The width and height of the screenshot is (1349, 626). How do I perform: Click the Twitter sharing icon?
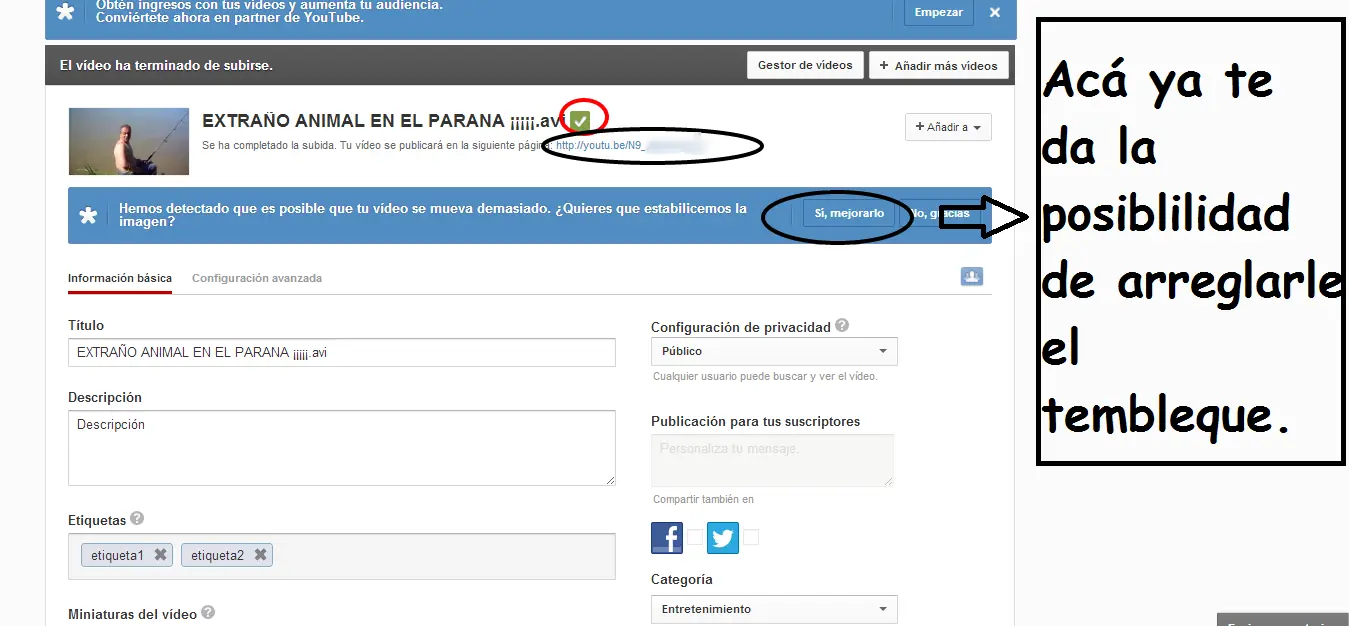pyautogui.click(x=723, y=537)
